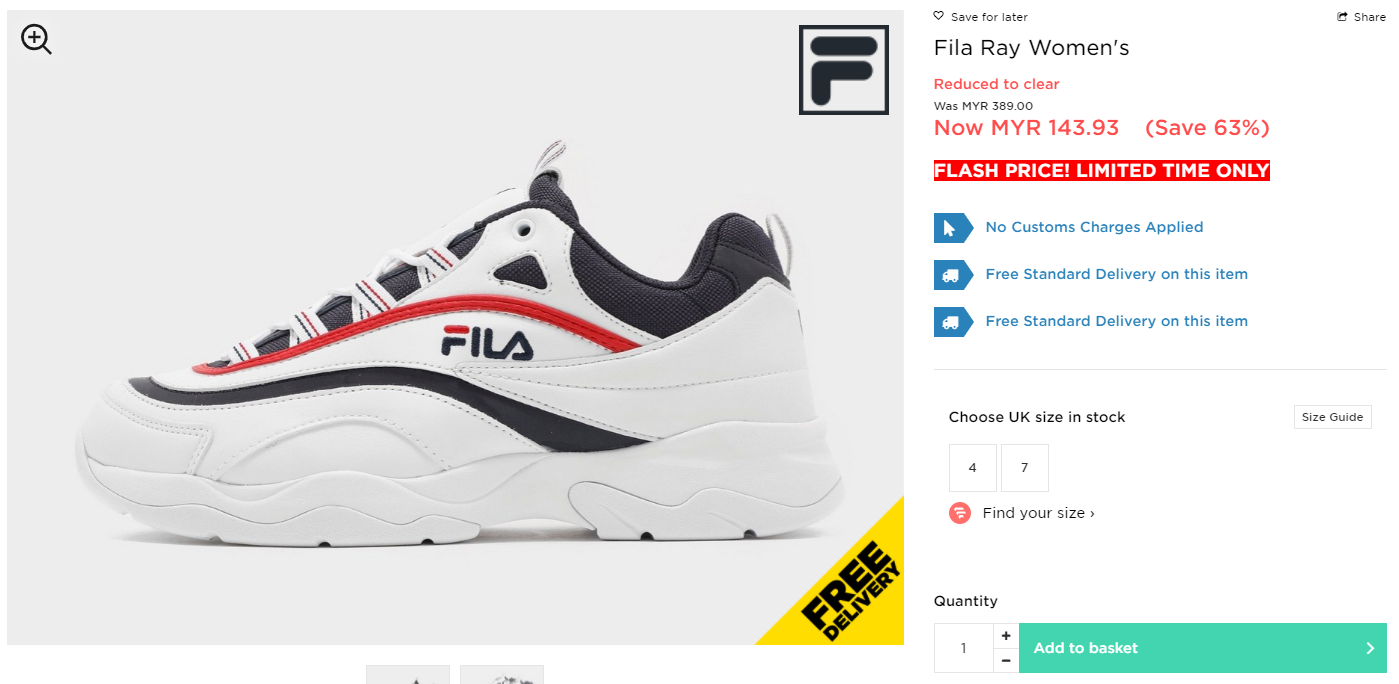This screenshot has height=684, width=1399.
Task: Click into the quantity input field
Action: (964, 648)
